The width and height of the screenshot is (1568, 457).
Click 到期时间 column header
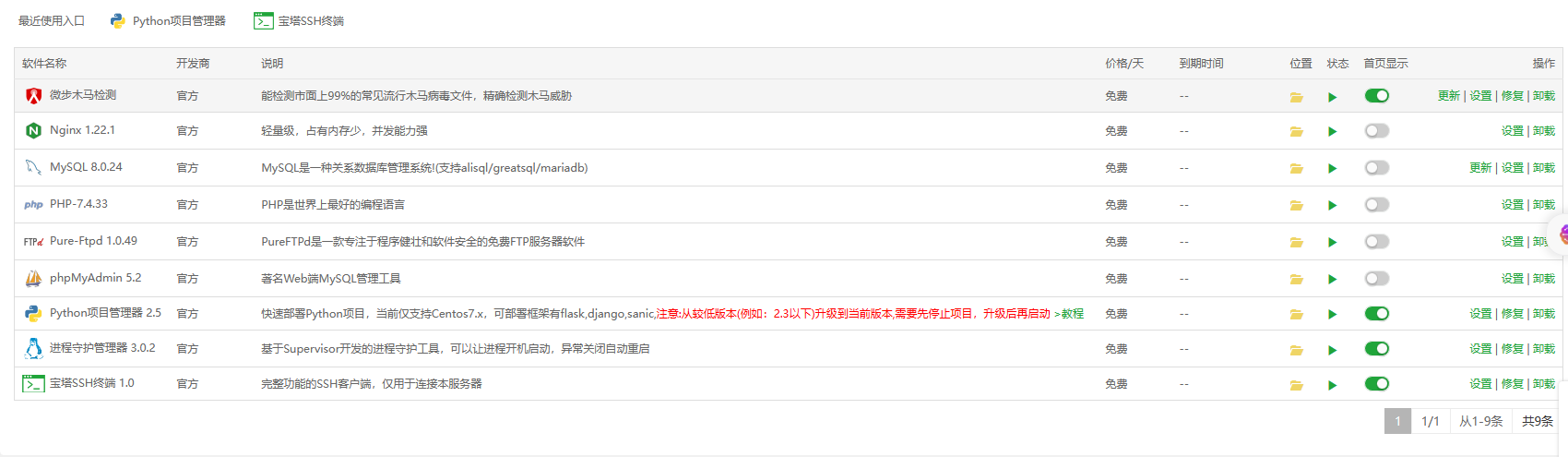[x=1201, y=64]
